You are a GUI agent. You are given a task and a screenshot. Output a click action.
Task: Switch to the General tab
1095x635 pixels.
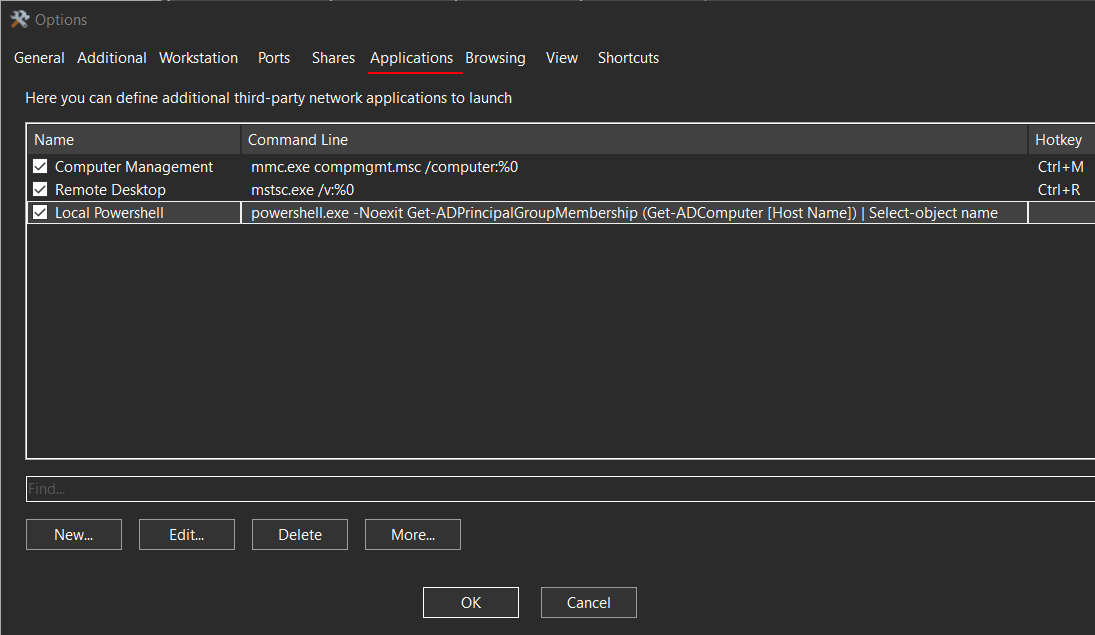(39, 58)
